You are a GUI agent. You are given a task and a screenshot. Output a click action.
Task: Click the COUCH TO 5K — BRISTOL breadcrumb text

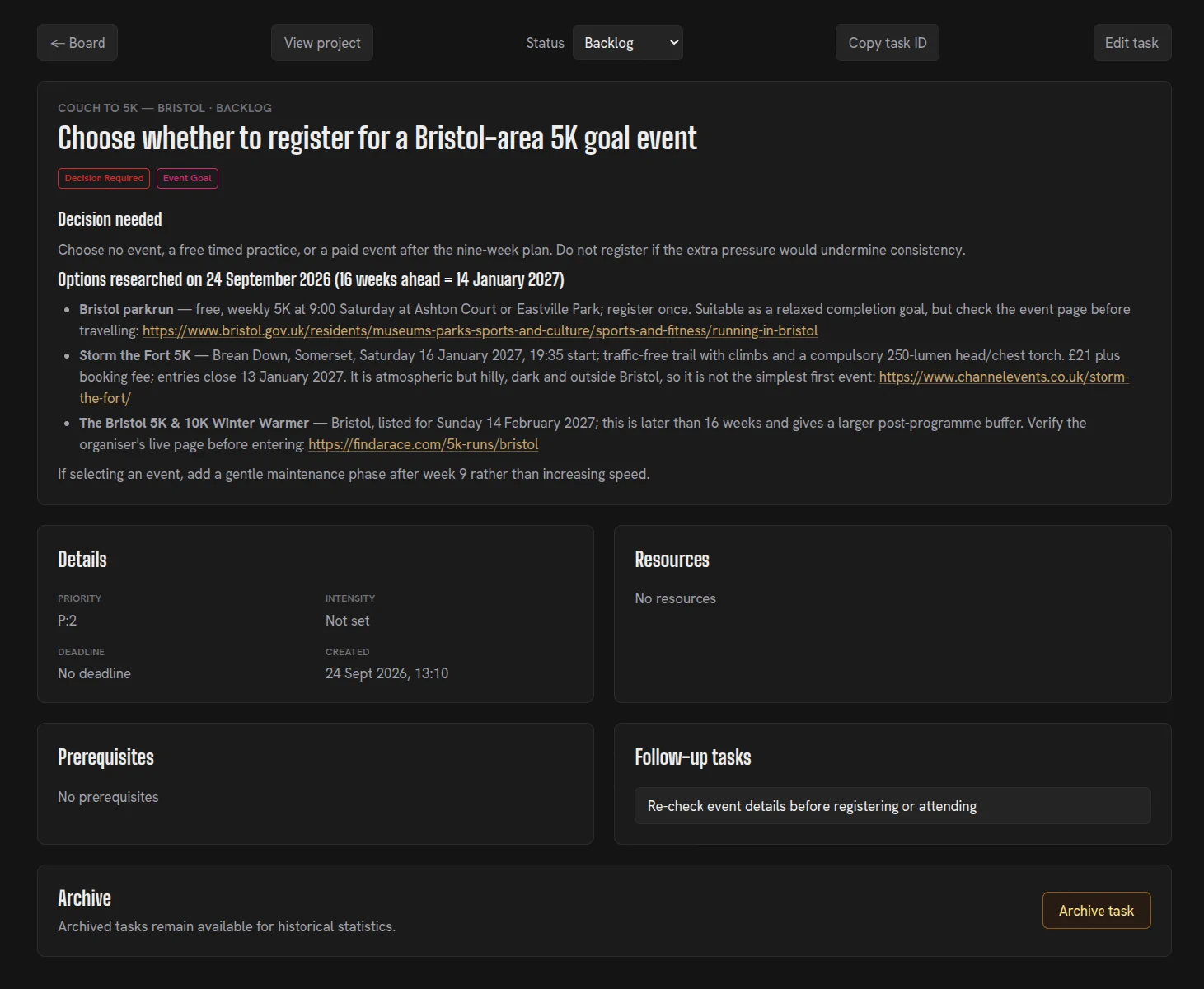[132, 108]
